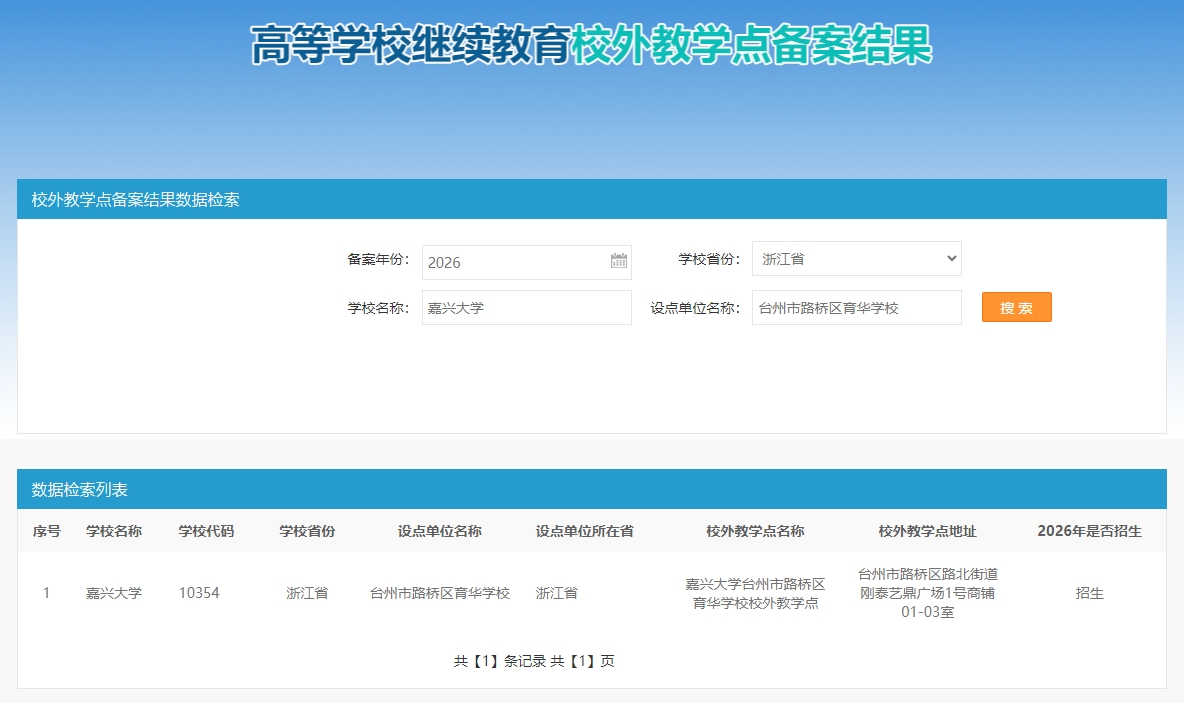The width and height of the screenshot is (1184, 703).
Task: Click the address cell 台州市路桥区路北街道刚泰艺鼎广场
Action: pyautogui.click(x=927, y=593)
